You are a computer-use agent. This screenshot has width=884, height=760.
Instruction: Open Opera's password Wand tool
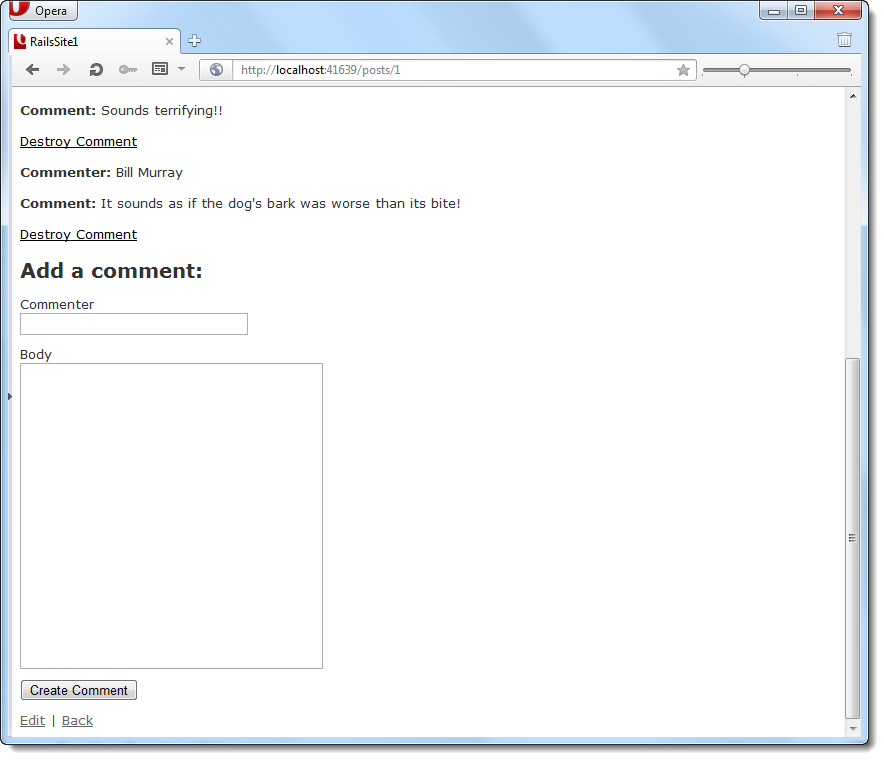(127, 69)
